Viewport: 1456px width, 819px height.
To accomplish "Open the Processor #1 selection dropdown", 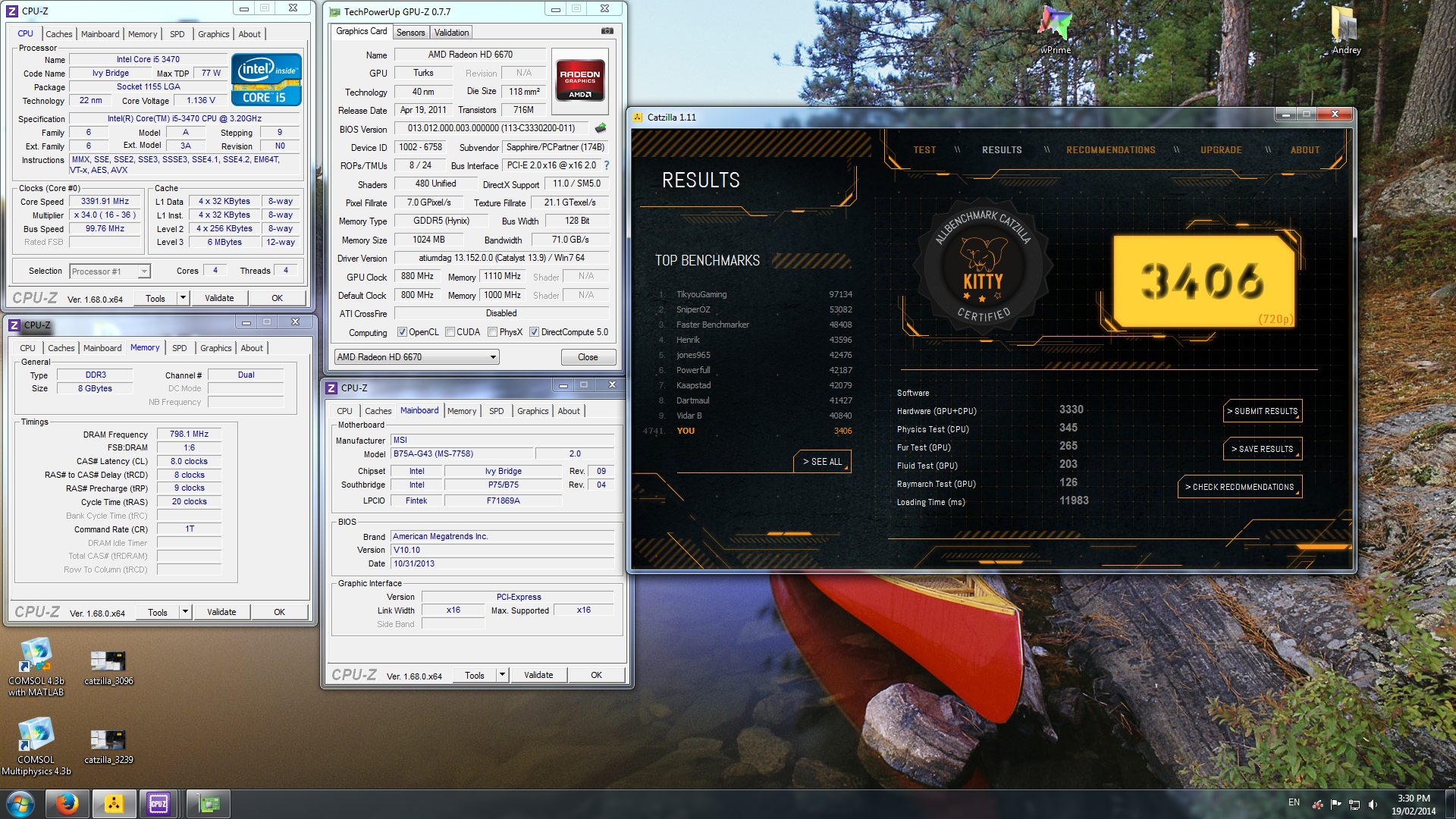I will 110,271.
